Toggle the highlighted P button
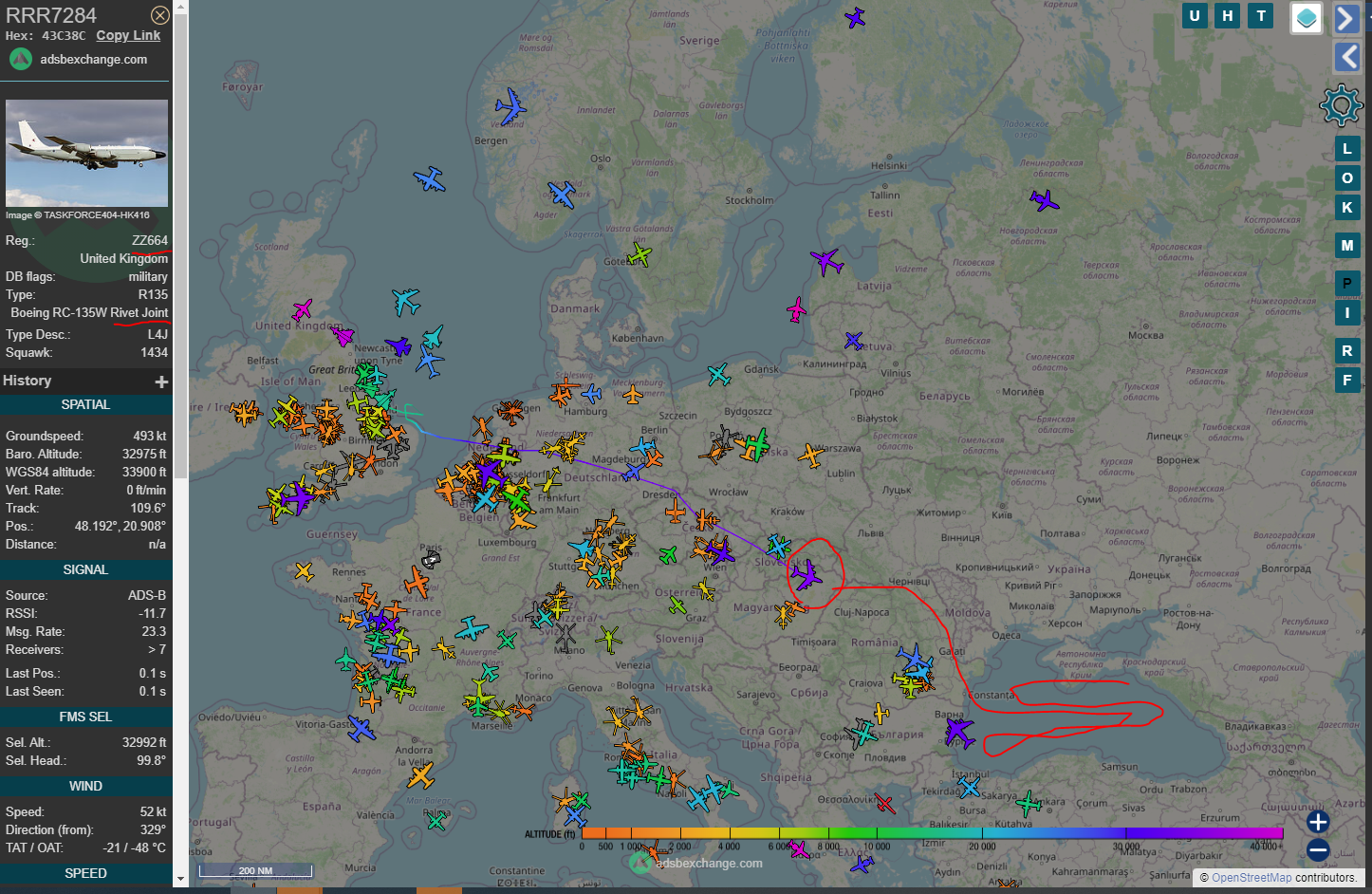The width and height of the screenshot is (1372, 894). pyautogui.click(x=1347, y=283)
